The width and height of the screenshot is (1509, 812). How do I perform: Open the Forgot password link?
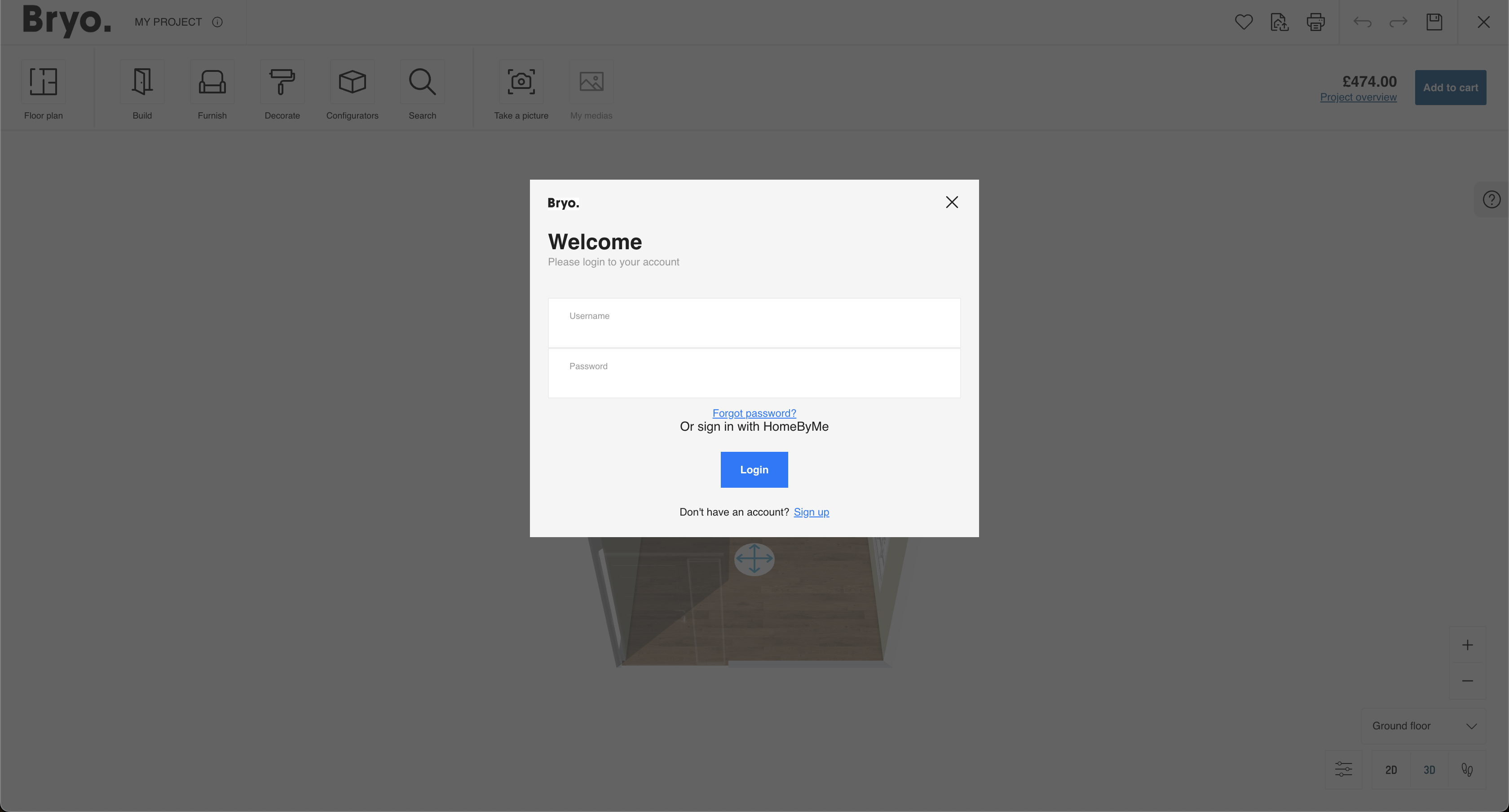point(754,413)
